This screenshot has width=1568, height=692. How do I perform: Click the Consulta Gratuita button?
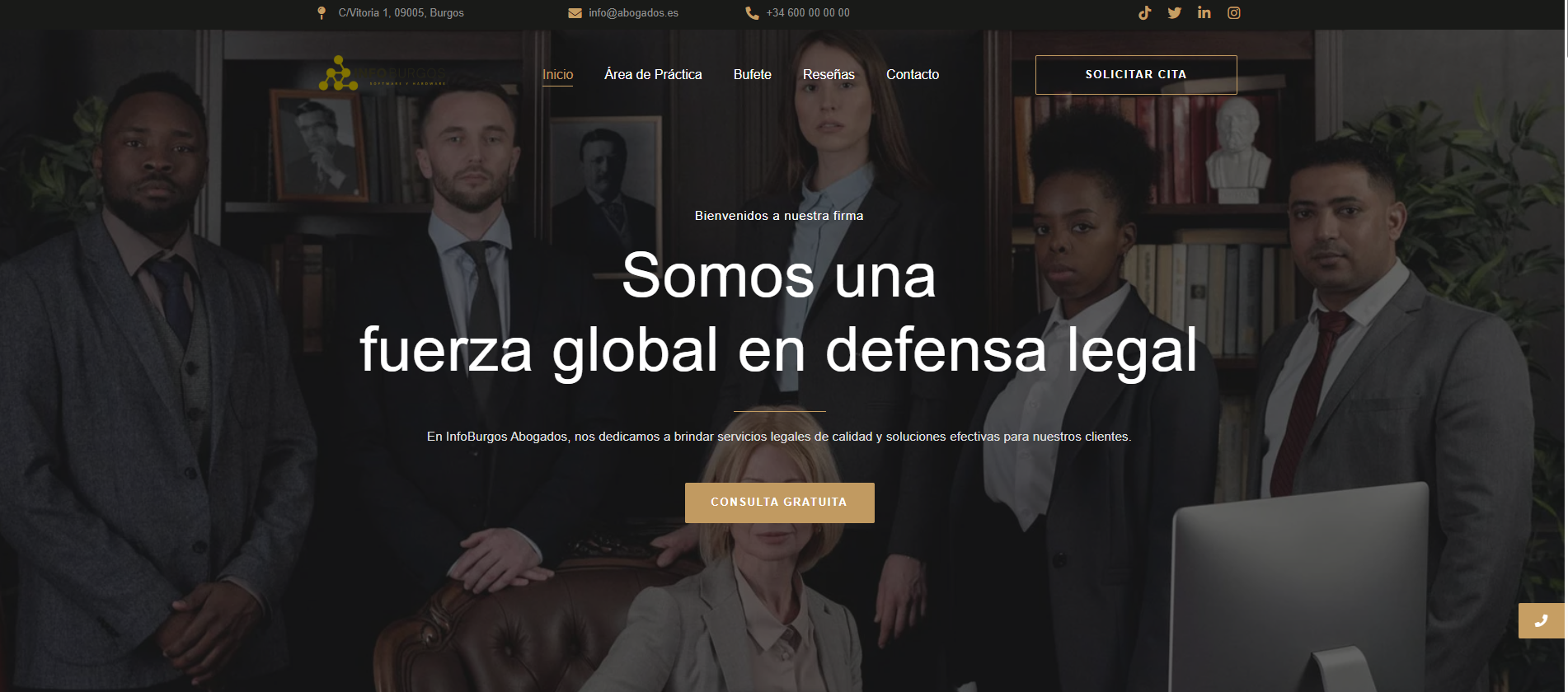tap(779, 503)
